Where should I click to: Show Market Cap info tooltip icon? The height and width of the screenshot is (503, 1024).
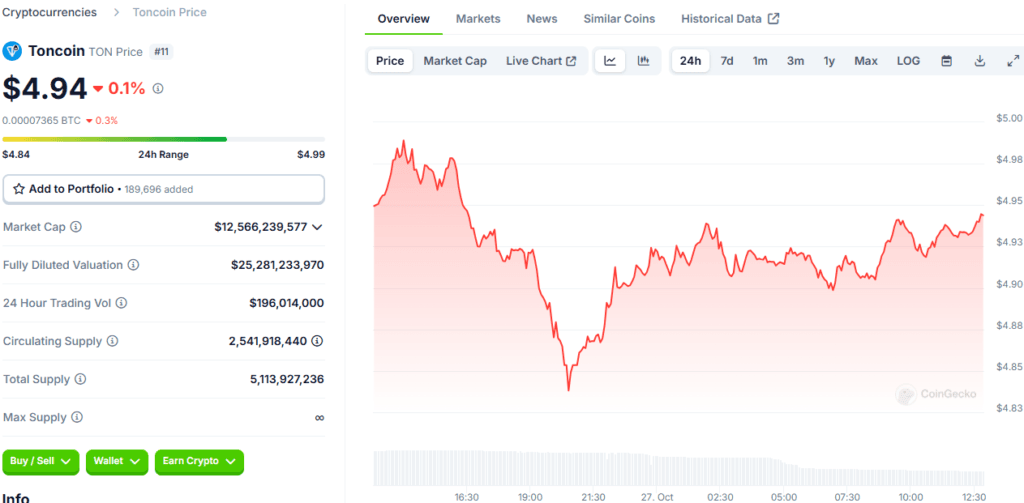(x=76, y=227)
